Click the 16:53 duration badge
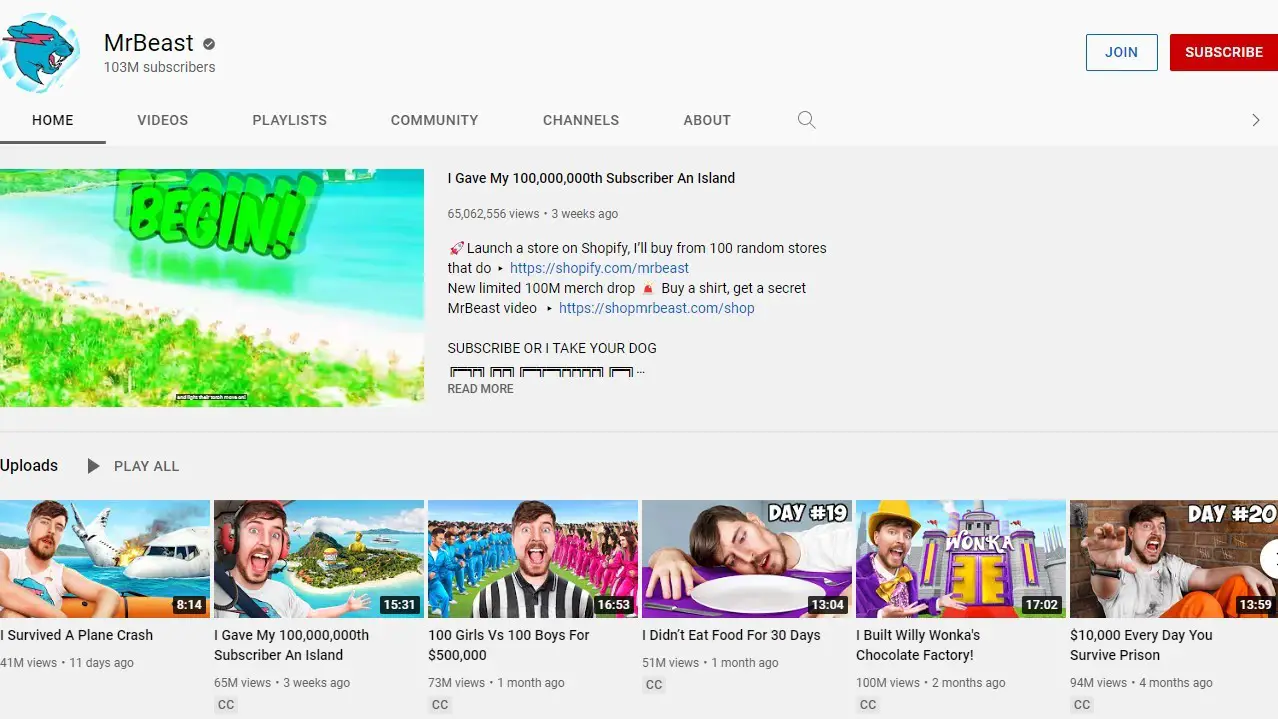This screenshot has height=719, width=1278. (x=613, y=605)
